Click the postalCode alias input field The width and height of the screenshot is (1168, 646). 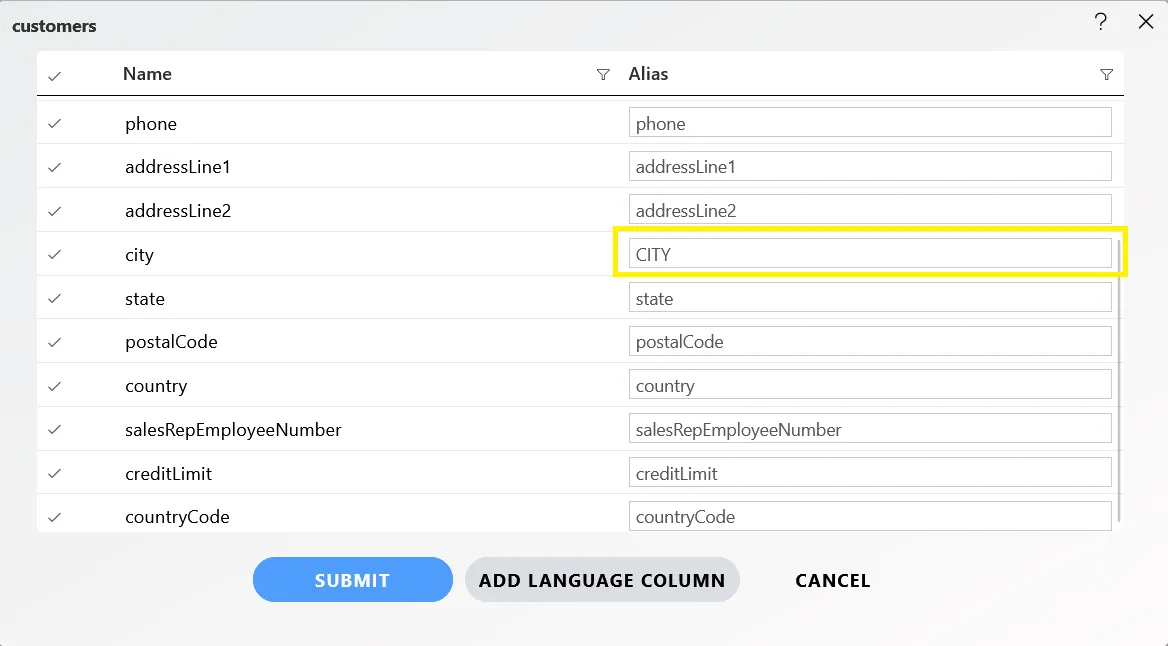[x=870, y=341]
